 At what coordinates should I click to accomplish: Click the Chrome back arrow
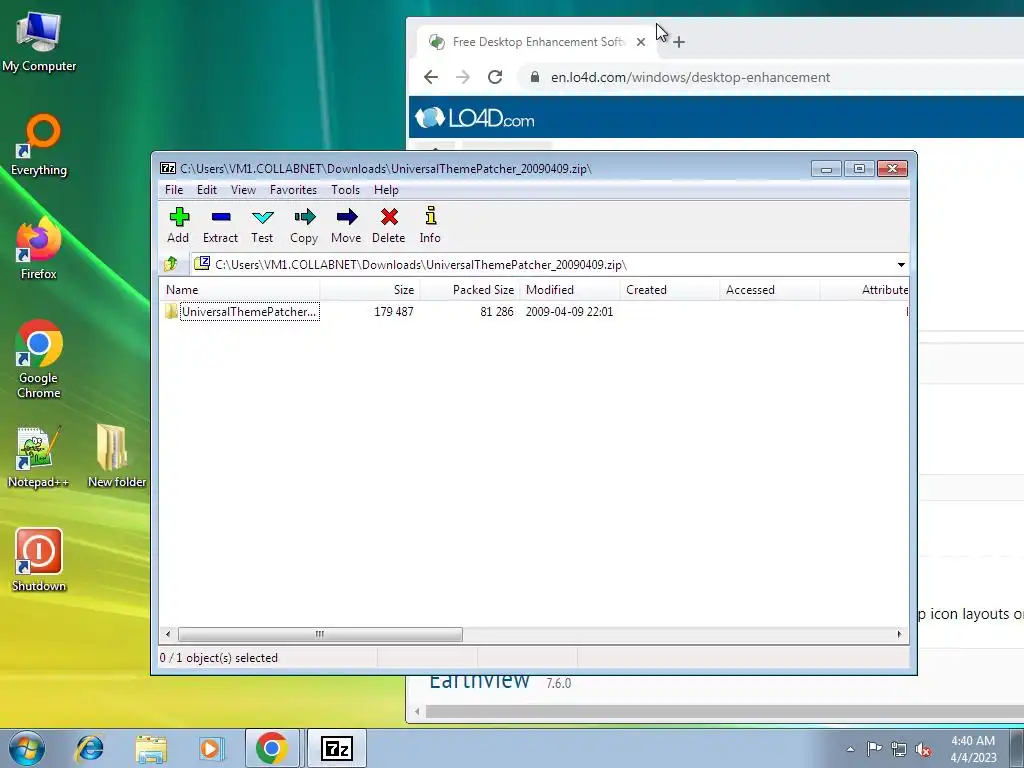(431, 77)
